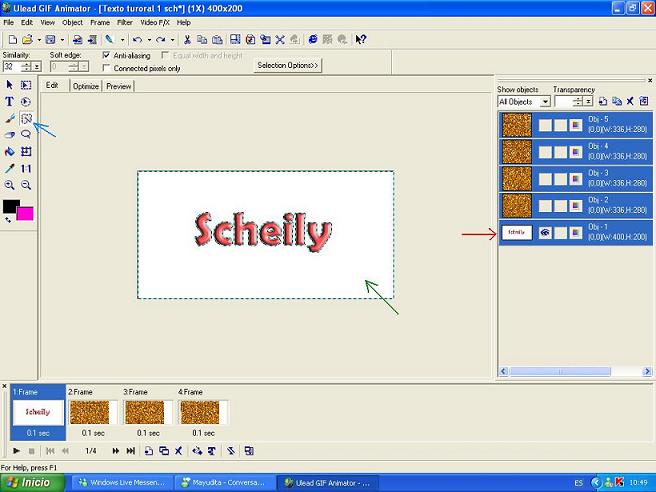This screenshot has height=492, width=656.
Task: Select the Actual Size 1:1 tool
Action: click(x=26, y=168)
